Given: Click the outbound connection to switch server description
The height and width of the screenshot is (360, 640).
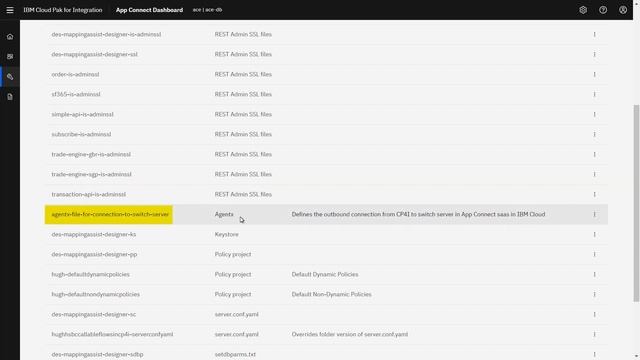Looking at the screenshot, I should click(x=418, y=214).
